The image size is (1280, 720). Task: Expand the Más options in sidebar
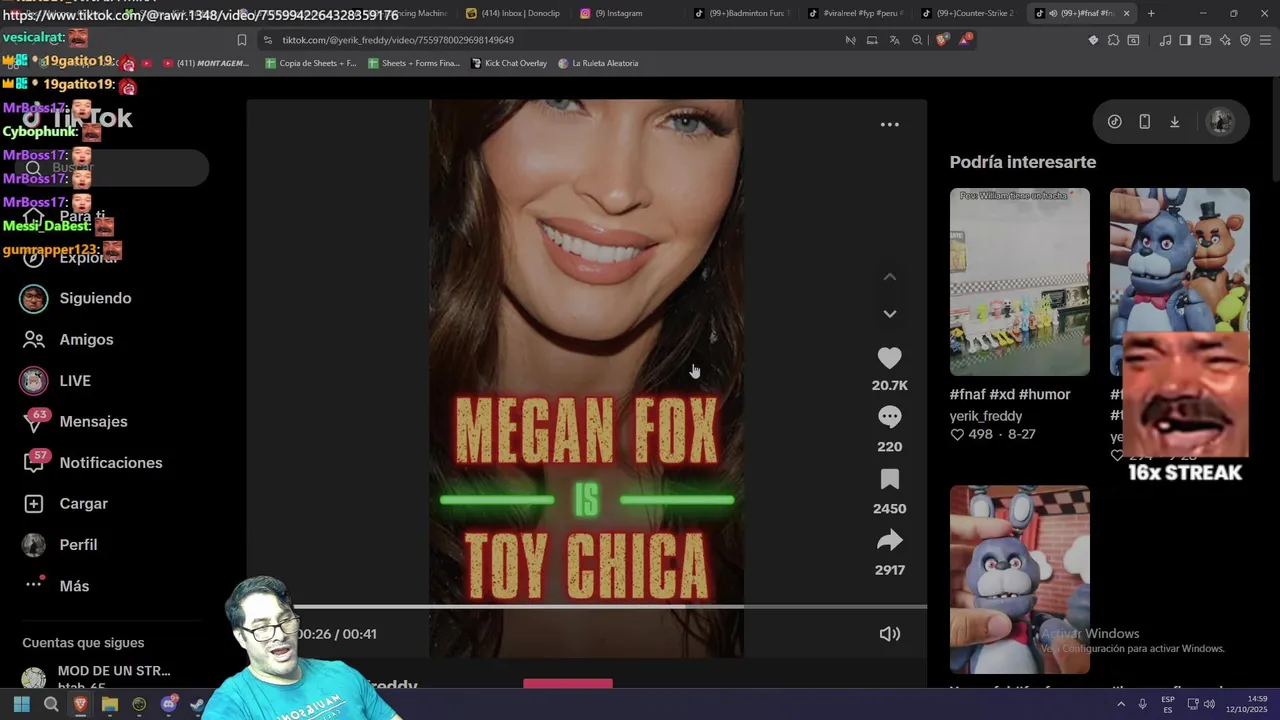click(x=56, y=586)
